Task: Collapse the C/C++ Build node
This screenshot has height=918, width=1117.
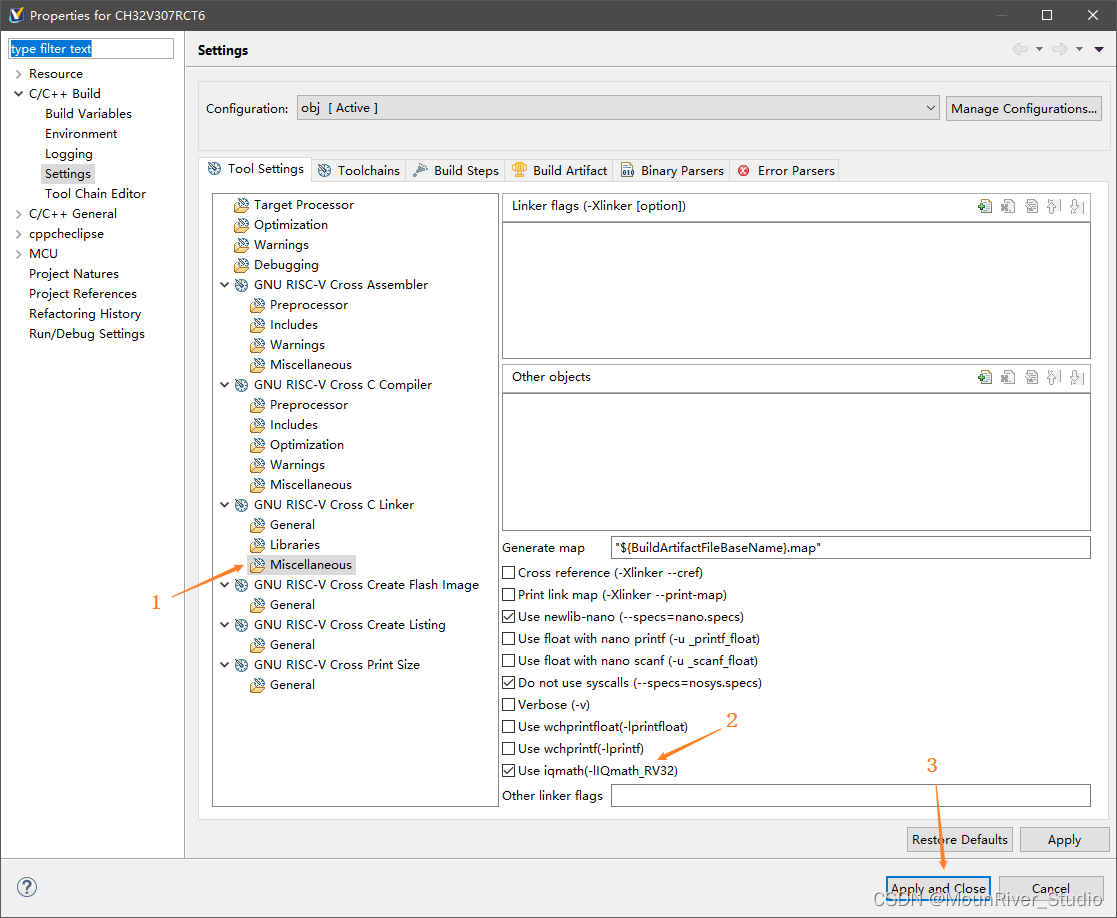Action: 19,94
